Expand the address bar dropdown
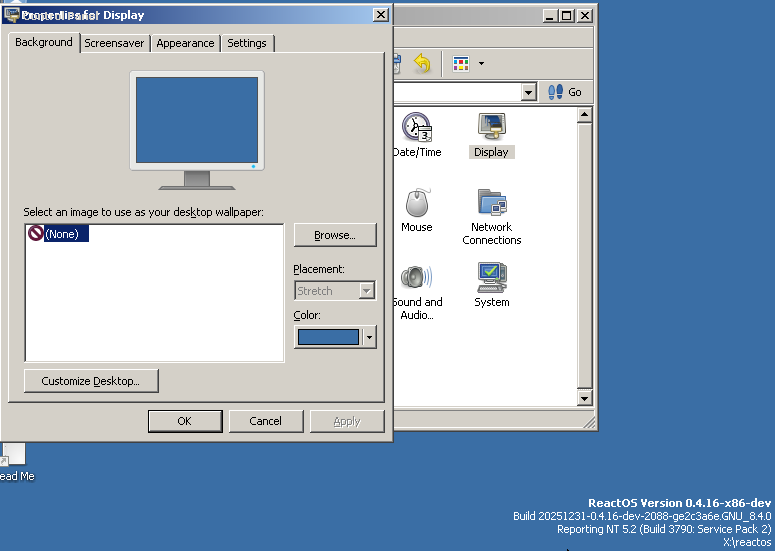This screenshot has width=775, height=551. (x=528, y=92)
